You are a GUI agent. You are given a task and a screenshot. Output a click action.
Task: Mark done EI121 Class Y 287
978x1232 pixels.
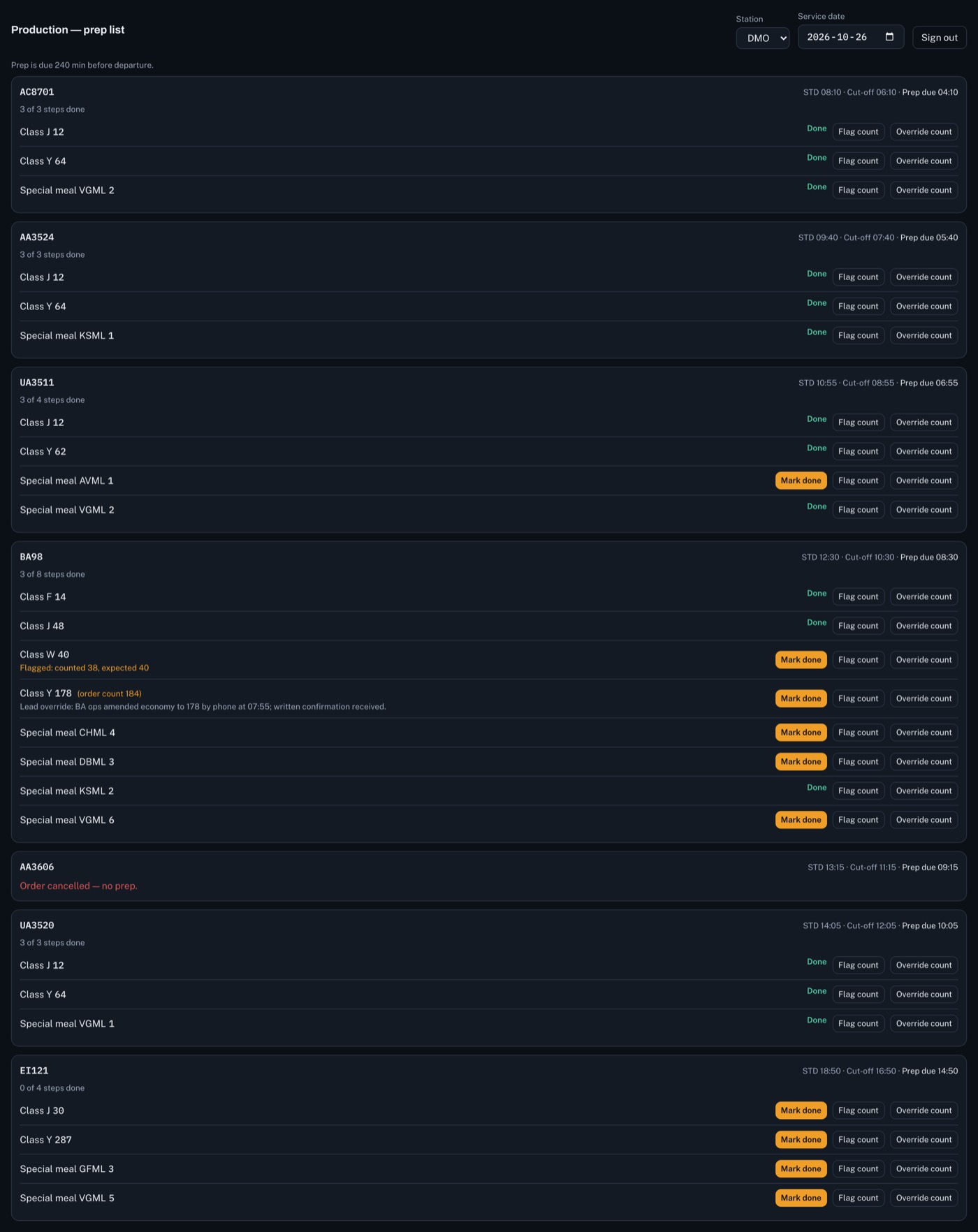(x=801, y=1140)
